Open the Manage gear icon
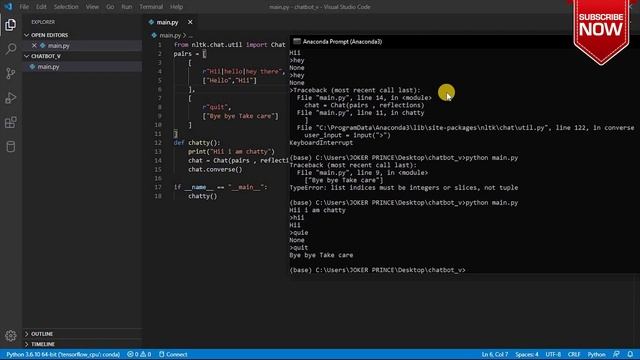Image resolution: width=640 pixels, height=360 pixels. click(11, 336)
